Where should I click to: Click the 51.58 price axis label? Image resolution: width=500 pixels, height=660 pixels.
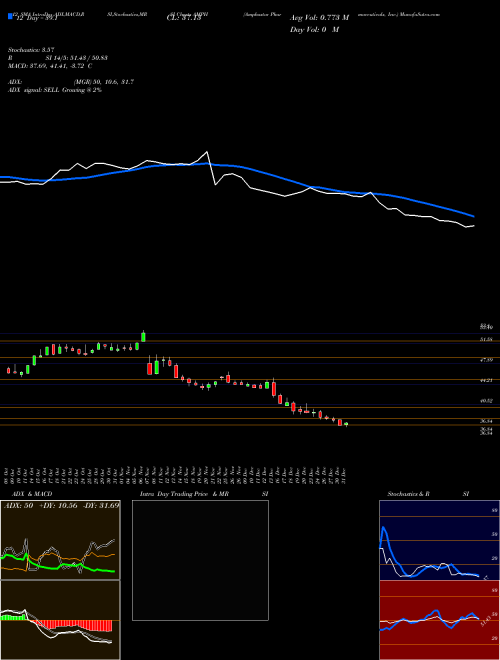click(487, 339)
